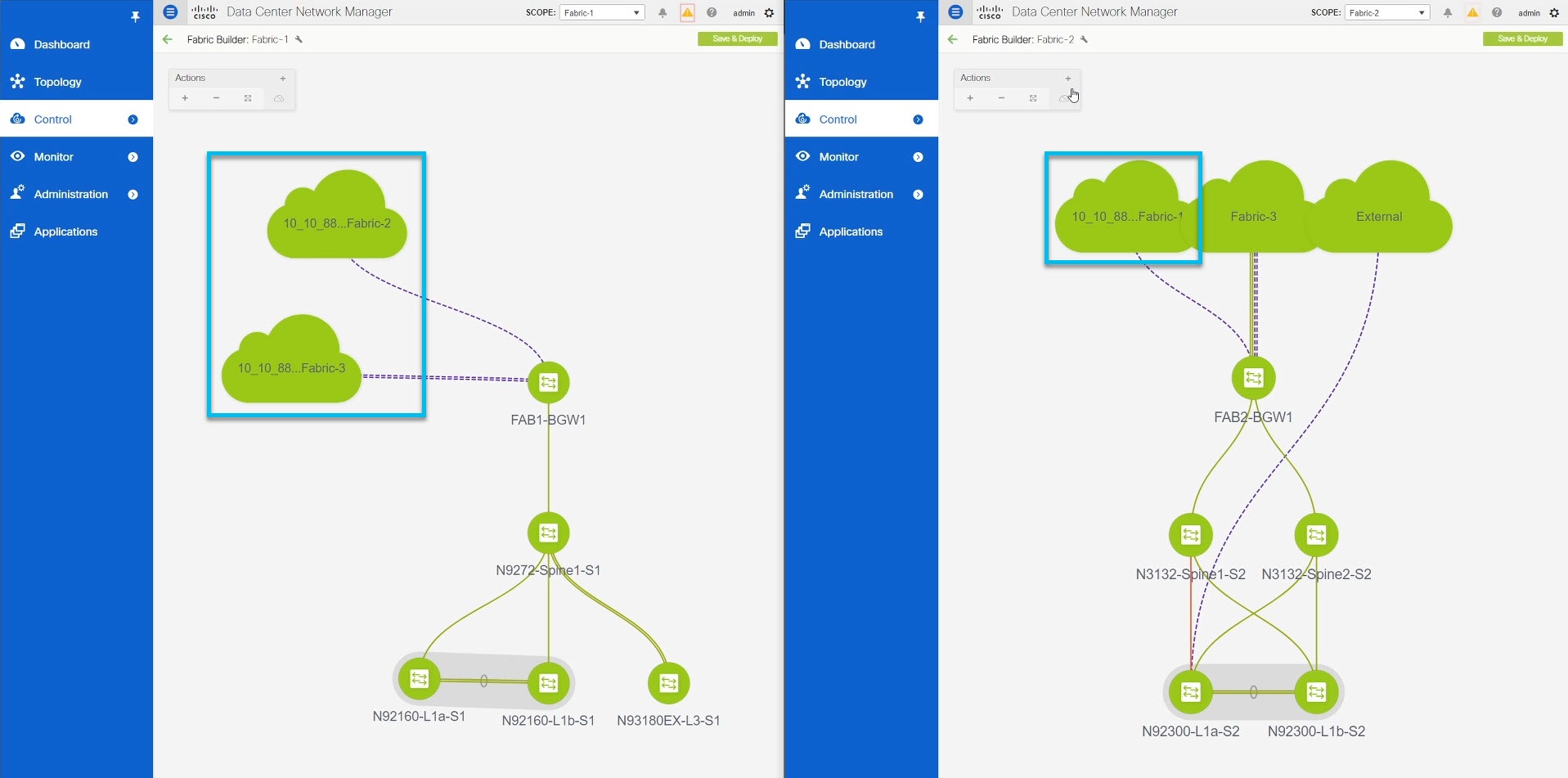The height and width of the screenshot is (778, 1568).
Task: Expand the right sidebar's Control submenu arrow
Action: point(918,119)
